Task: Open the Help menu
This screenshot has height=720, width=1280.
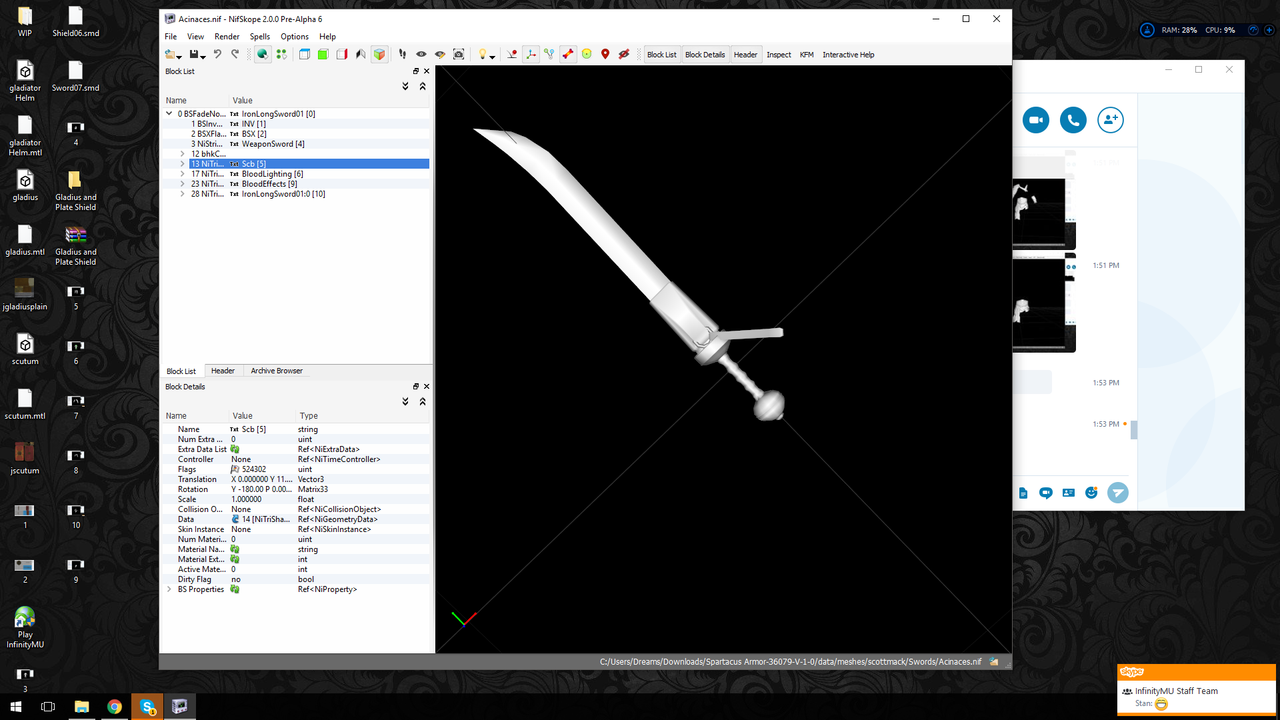Action: pos(327,37)
